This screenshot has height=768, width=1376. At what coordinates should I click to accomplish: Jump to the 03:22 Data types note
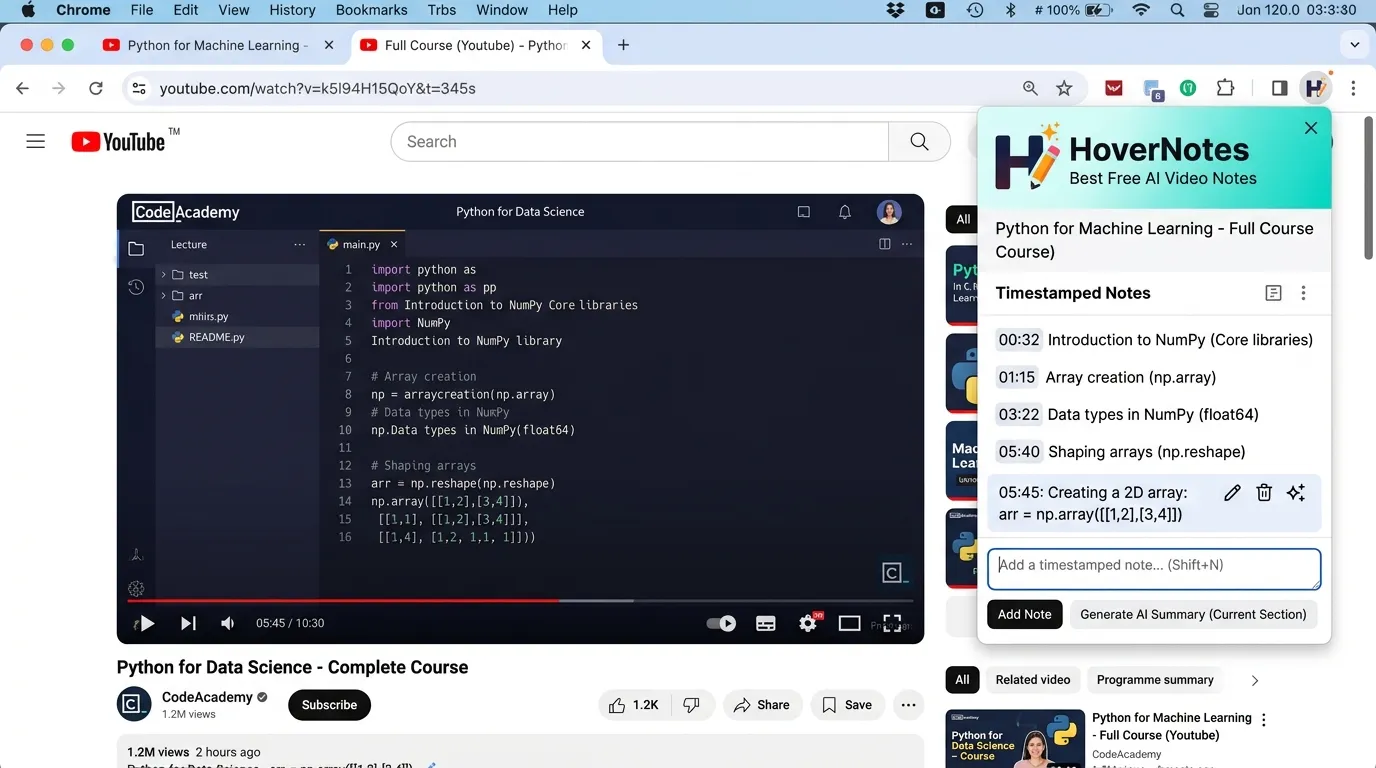[1126, 414]
